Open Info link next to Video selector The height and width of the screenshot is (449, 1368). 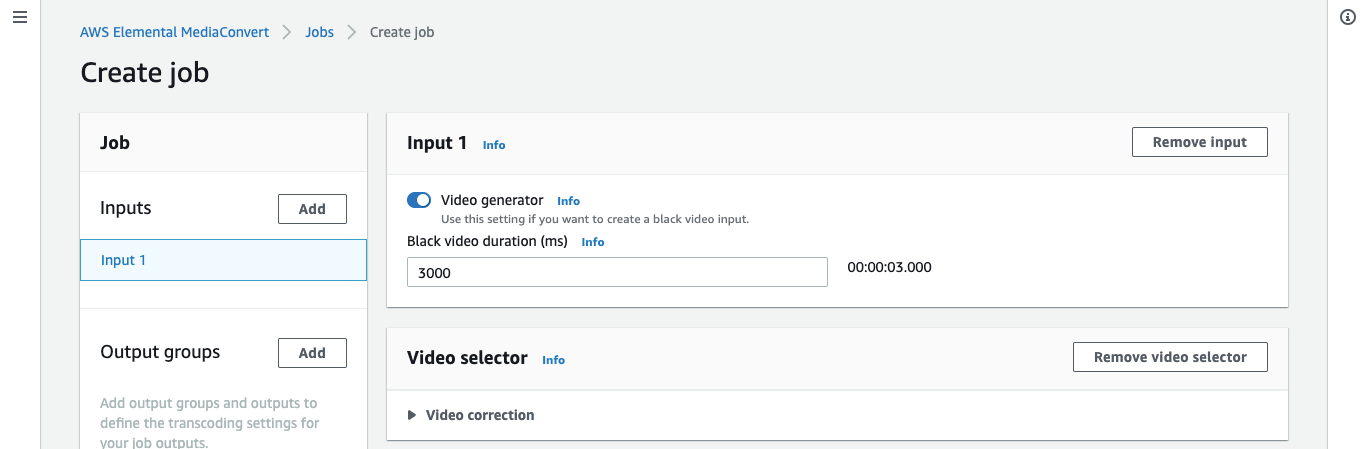553,360
